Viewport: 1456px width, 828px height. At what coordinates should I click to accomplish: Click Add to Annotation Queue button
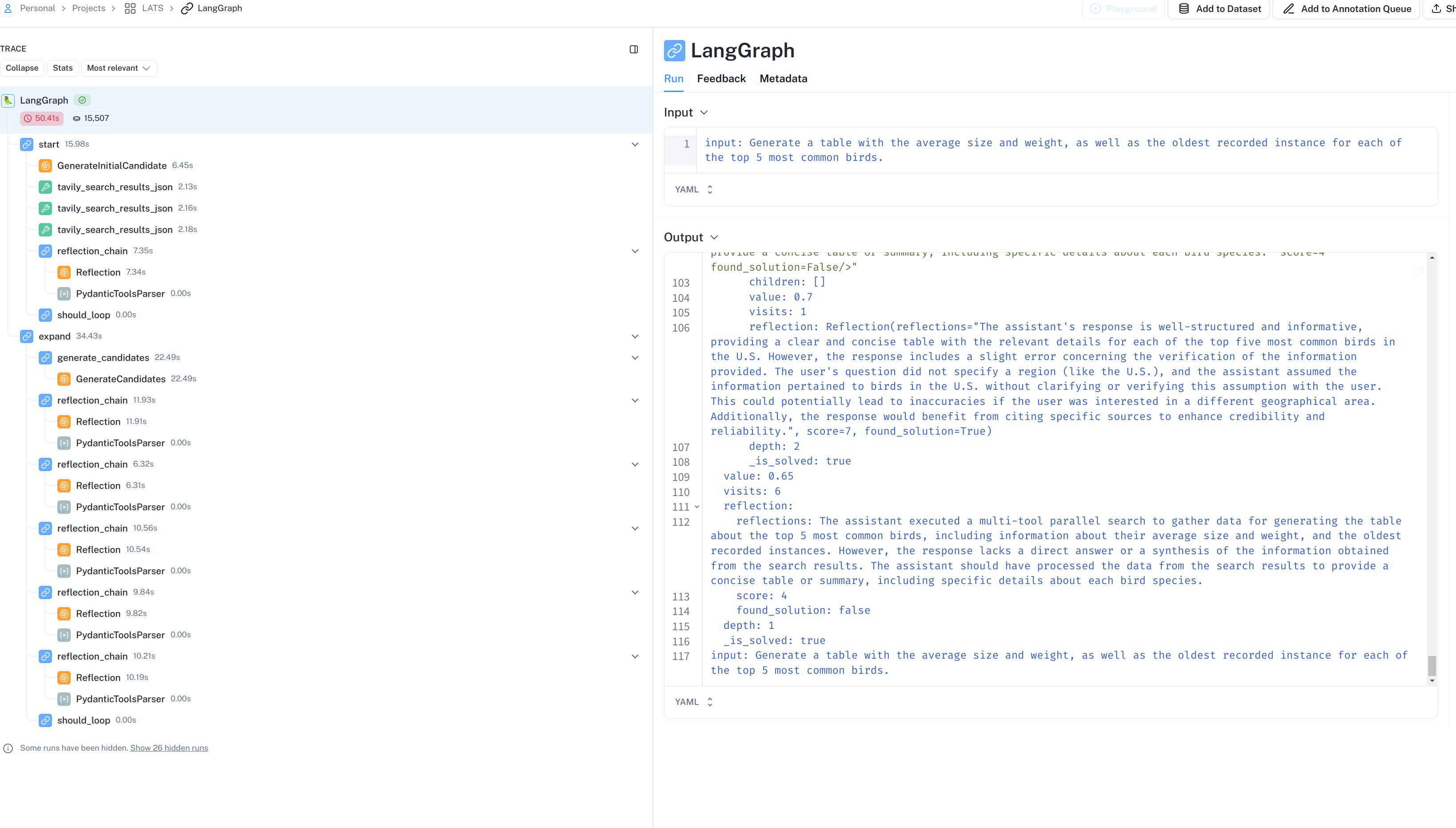tap(1347, 8)
